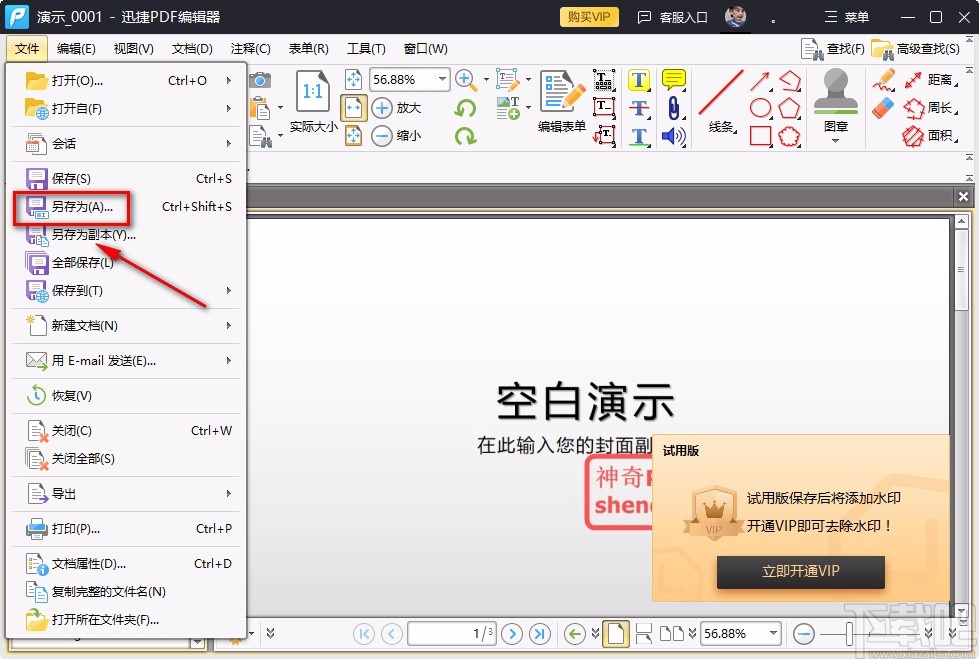Open the 注释 comment menu

click(251, 48)
